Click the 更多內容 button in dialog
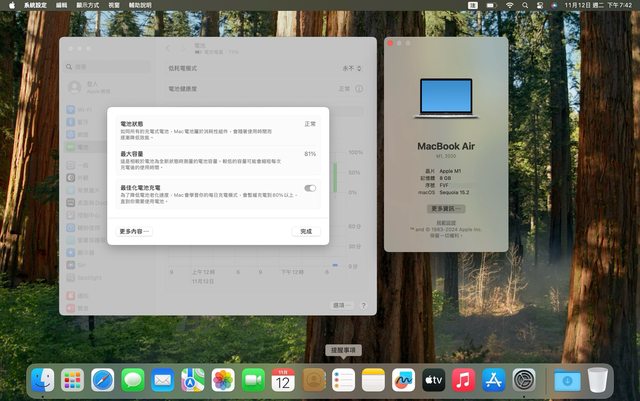Viewport: 640px width, 401px height. pyautogui.click(x=134, y=231)
